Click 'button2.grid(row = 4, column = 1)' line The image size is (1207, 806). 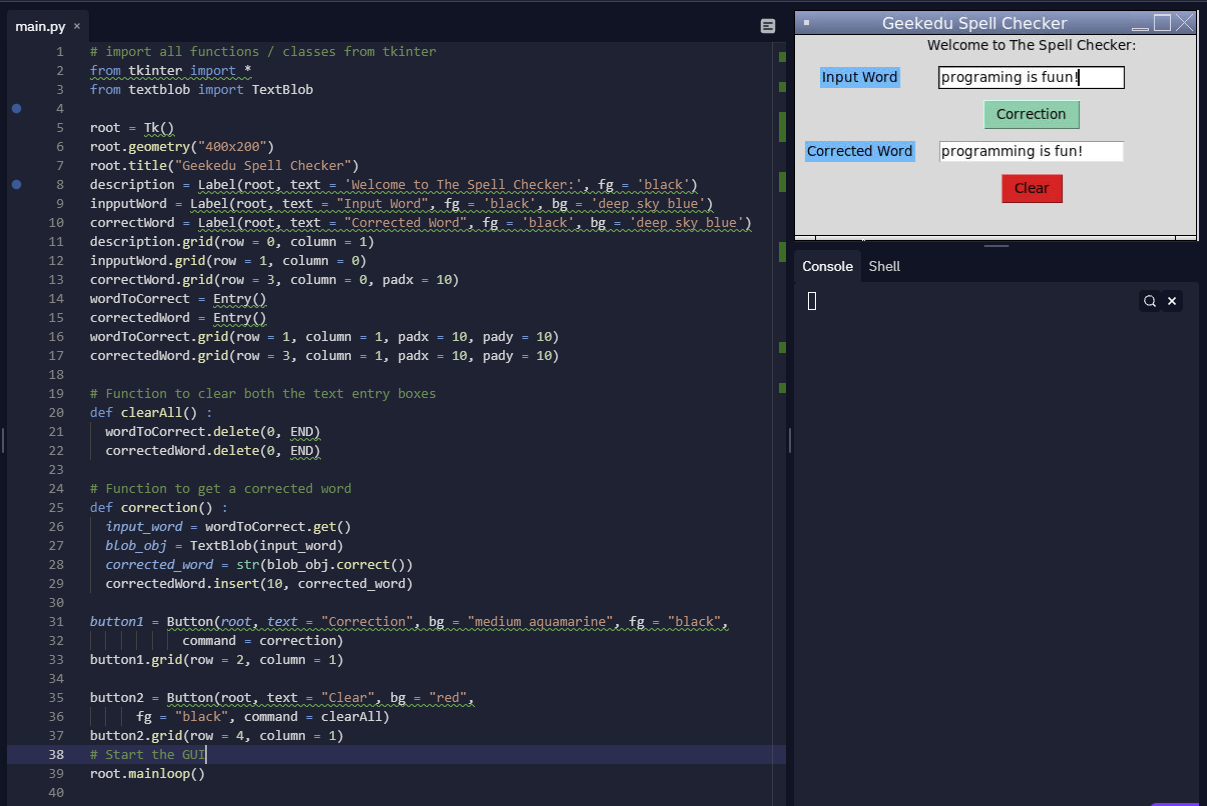click(x=216, y=735)
